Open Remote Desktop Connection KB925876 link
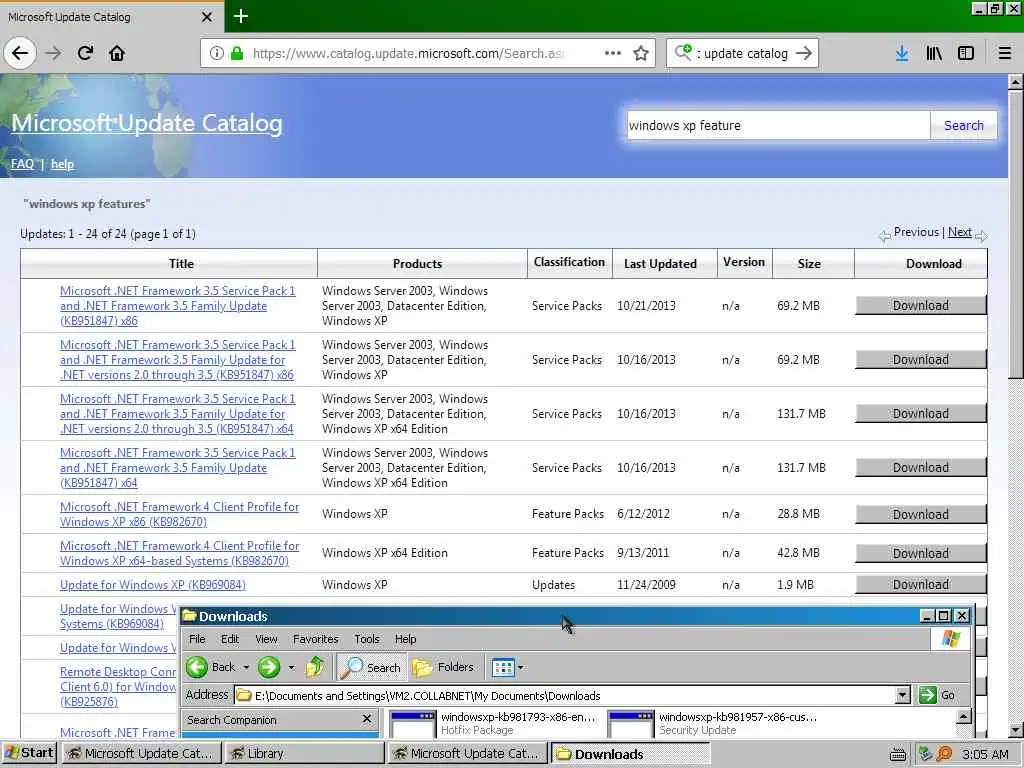Viewport: 1024px width, 768px height. (118, 686)
